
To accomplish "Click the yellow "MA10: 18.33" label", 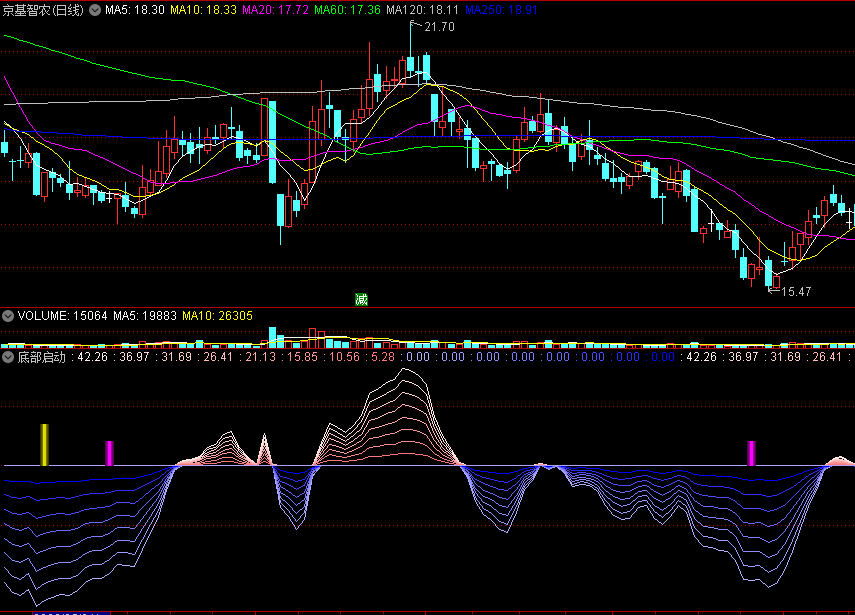I will click(203, 10).
